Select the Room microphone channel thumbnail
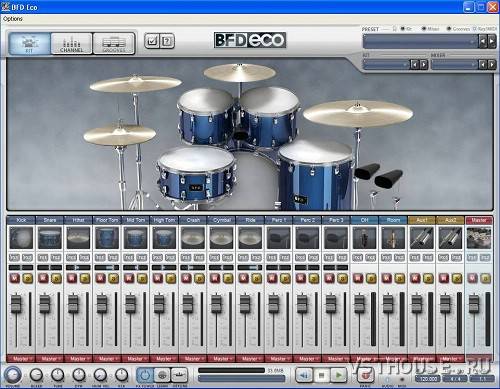This screenshot has height=389, width=500. (x=393, y=238)
